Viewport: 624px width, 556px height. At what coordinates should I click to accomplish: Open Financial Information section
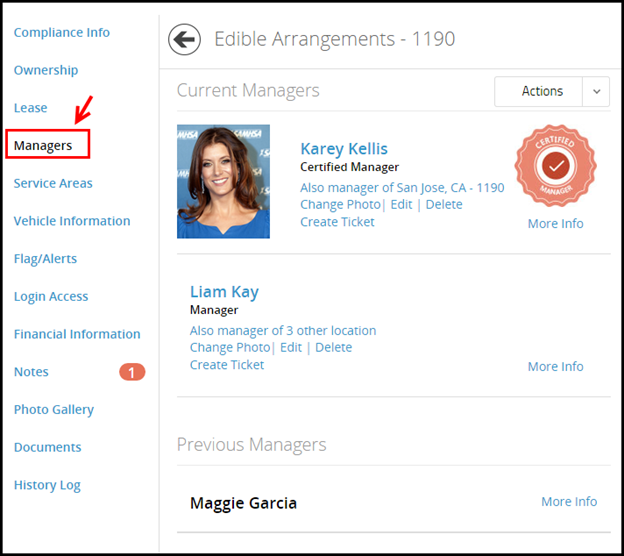pyautogui.click(x=77, y=334)
